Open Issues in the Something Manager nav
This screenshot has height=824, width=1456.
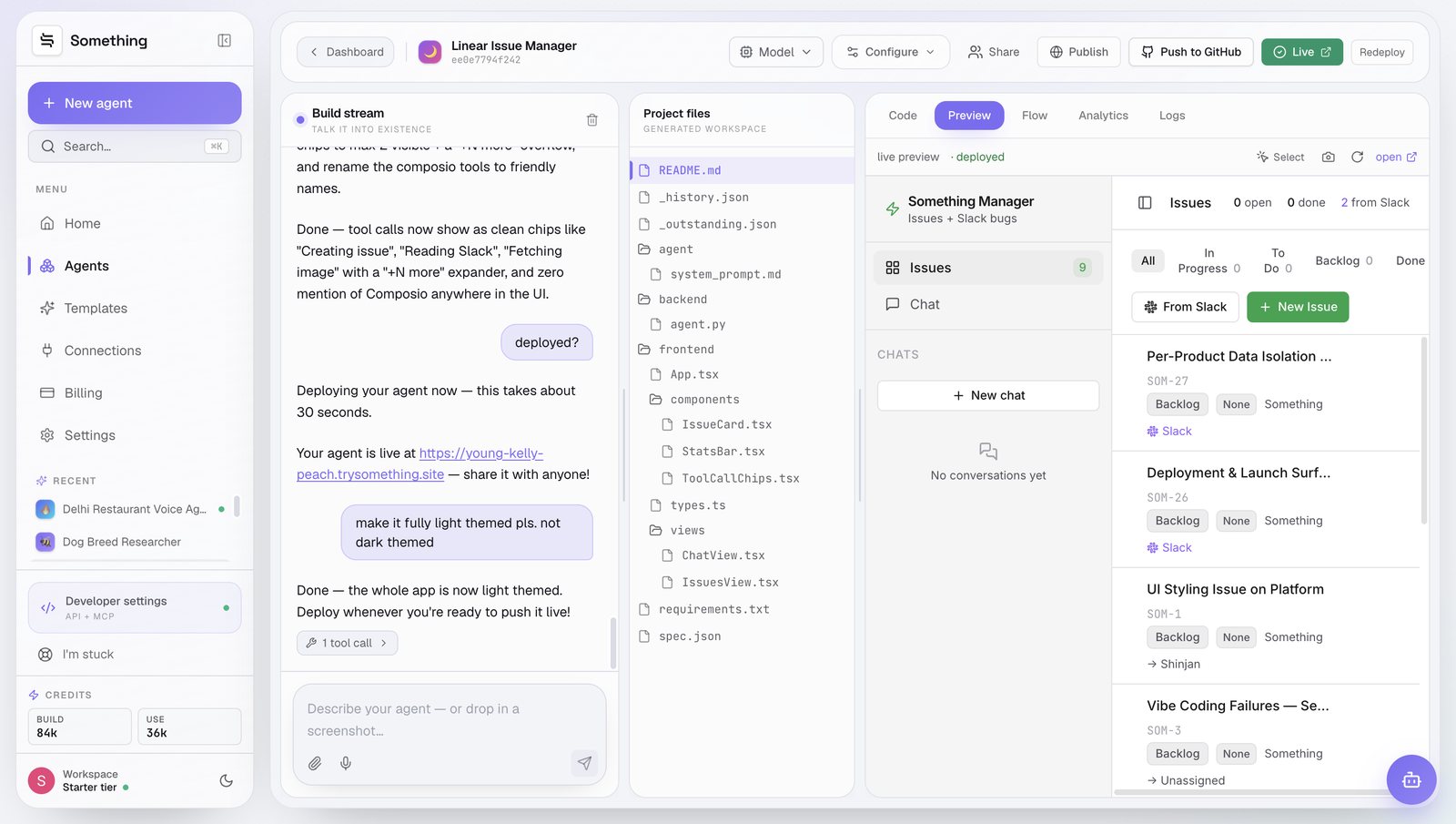[x=988, y=268]
